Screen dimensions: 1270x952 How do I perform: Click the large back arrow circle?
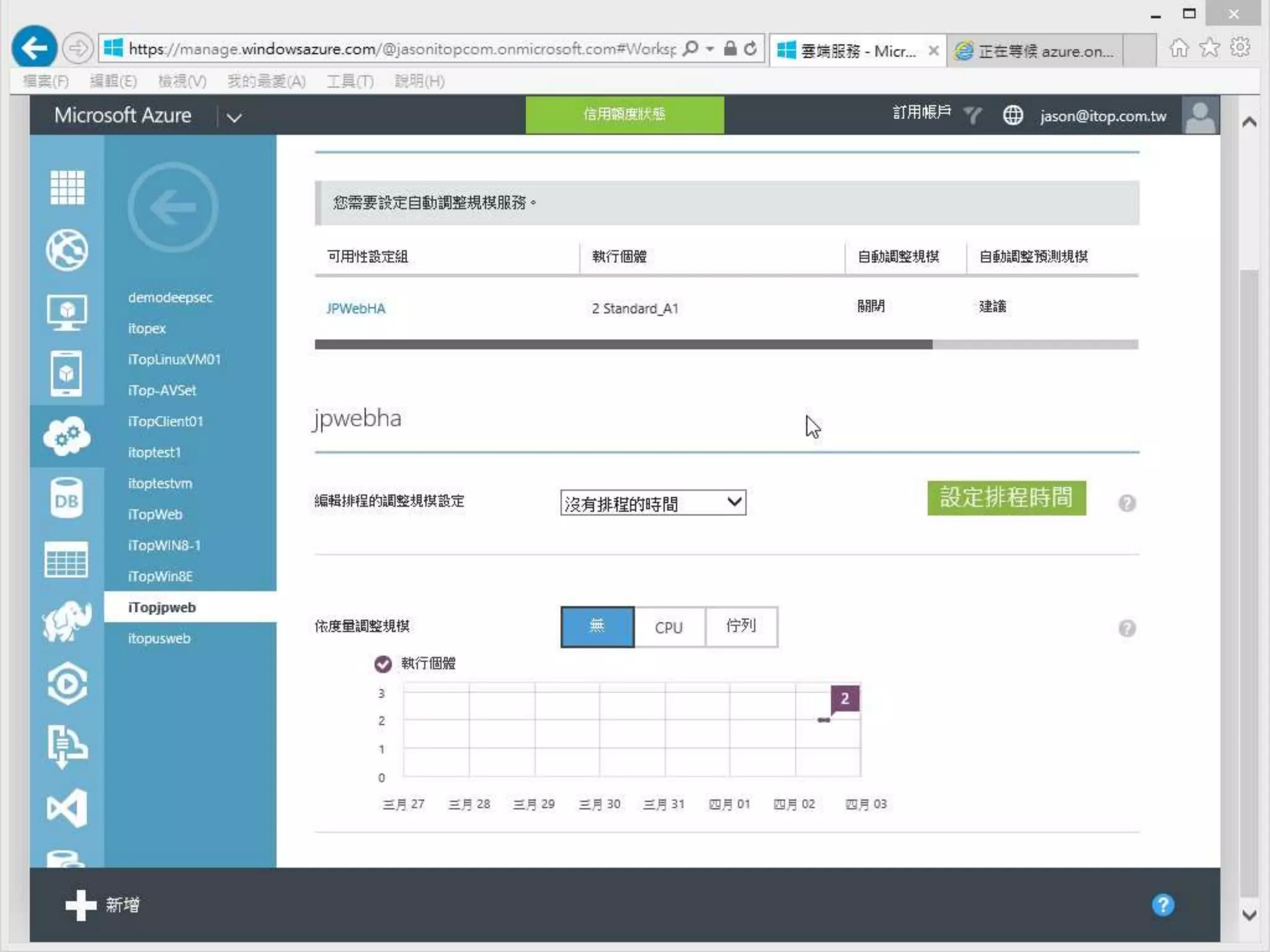[173, 208]
